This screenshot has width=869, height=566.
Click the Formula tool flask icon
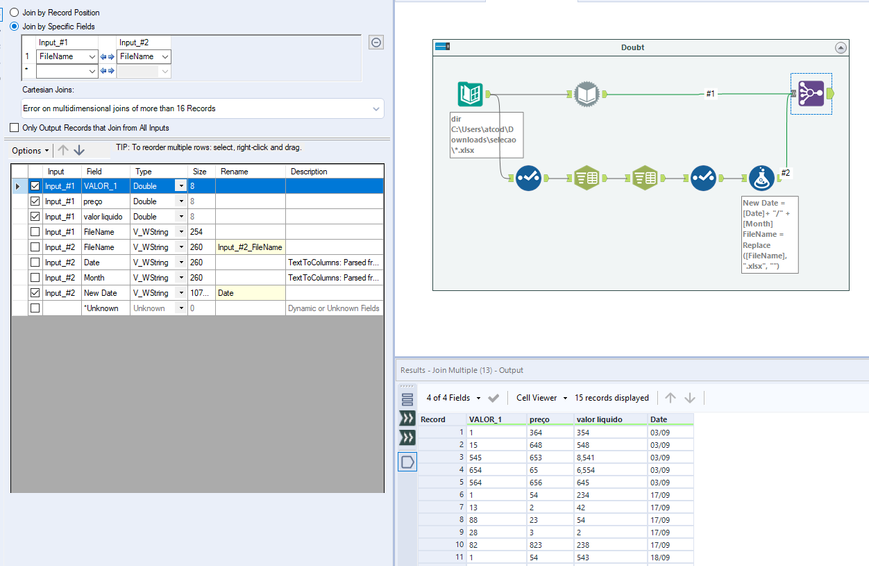(764, 179)
